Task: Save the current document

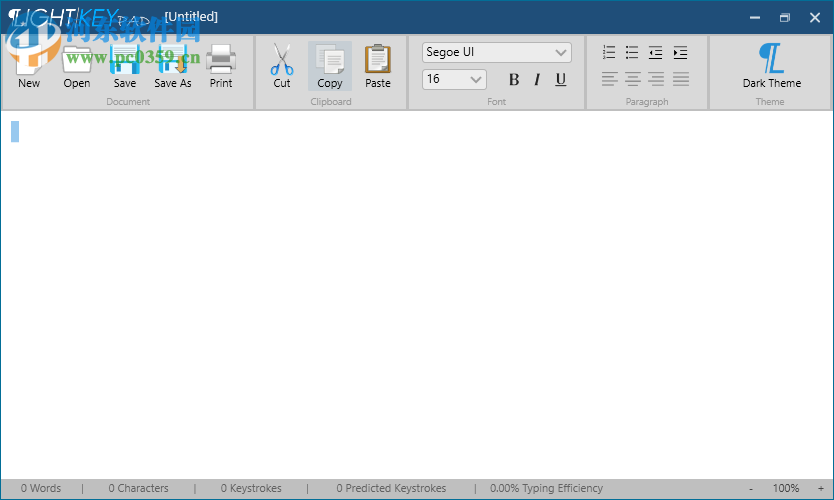Action: (124, 66)
